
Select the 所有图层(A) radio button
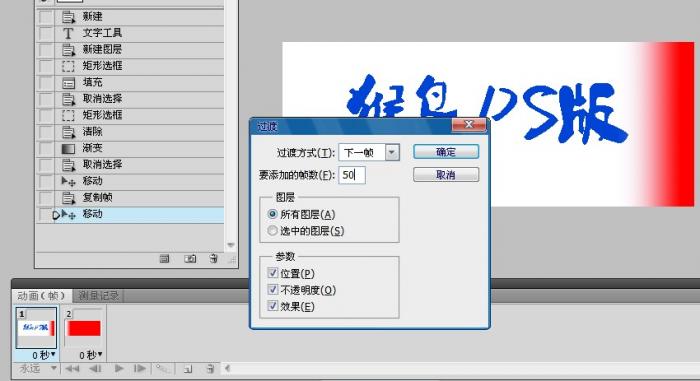coord(272,214)
